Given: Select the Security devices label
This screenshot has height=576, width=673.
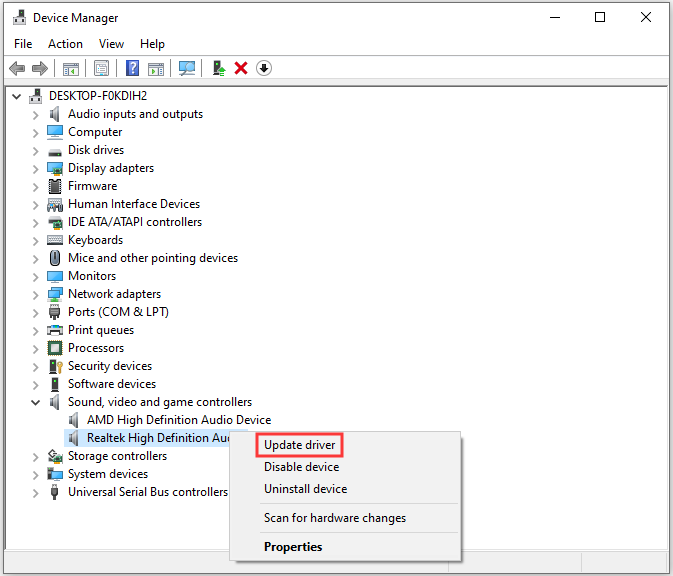Looking at the screenshot, I should 110,366.
